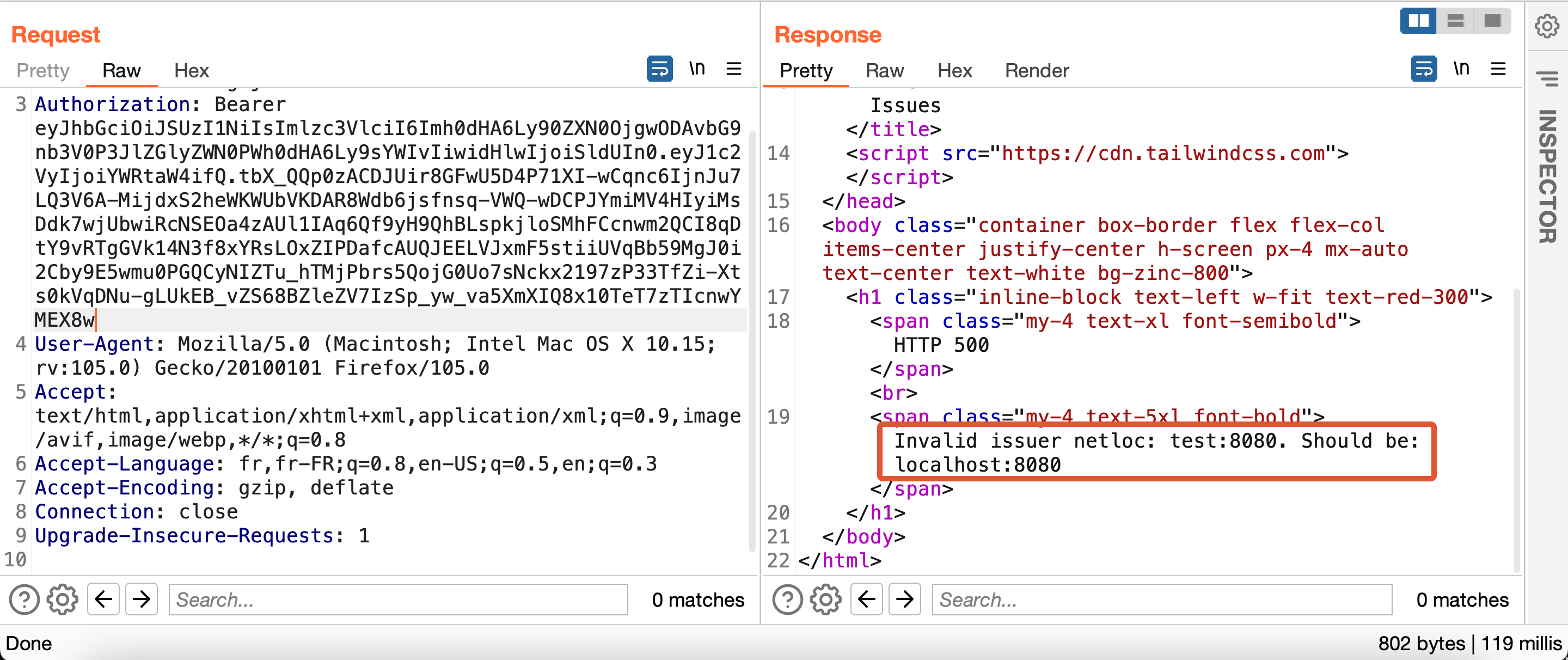The width and height of the screenshot is (1568, 660).
Task: Focus the Response search field
Action: click(1162, 600)
